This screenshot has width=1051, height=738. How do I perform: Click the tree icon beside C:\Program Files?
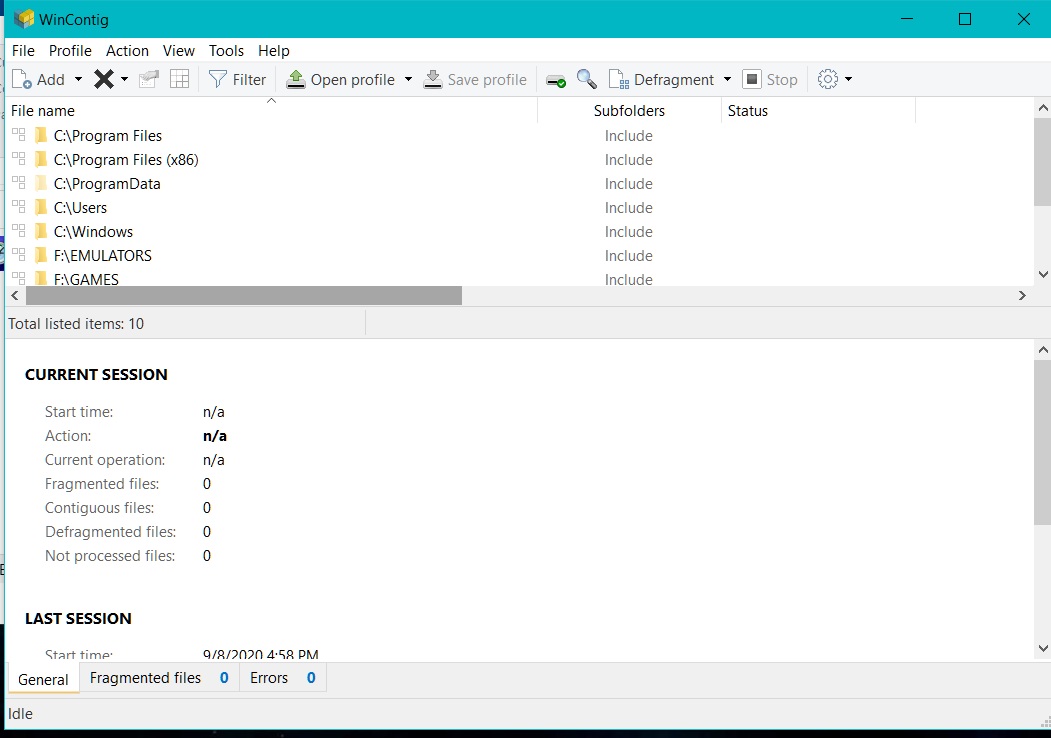[x=19, y=135]
